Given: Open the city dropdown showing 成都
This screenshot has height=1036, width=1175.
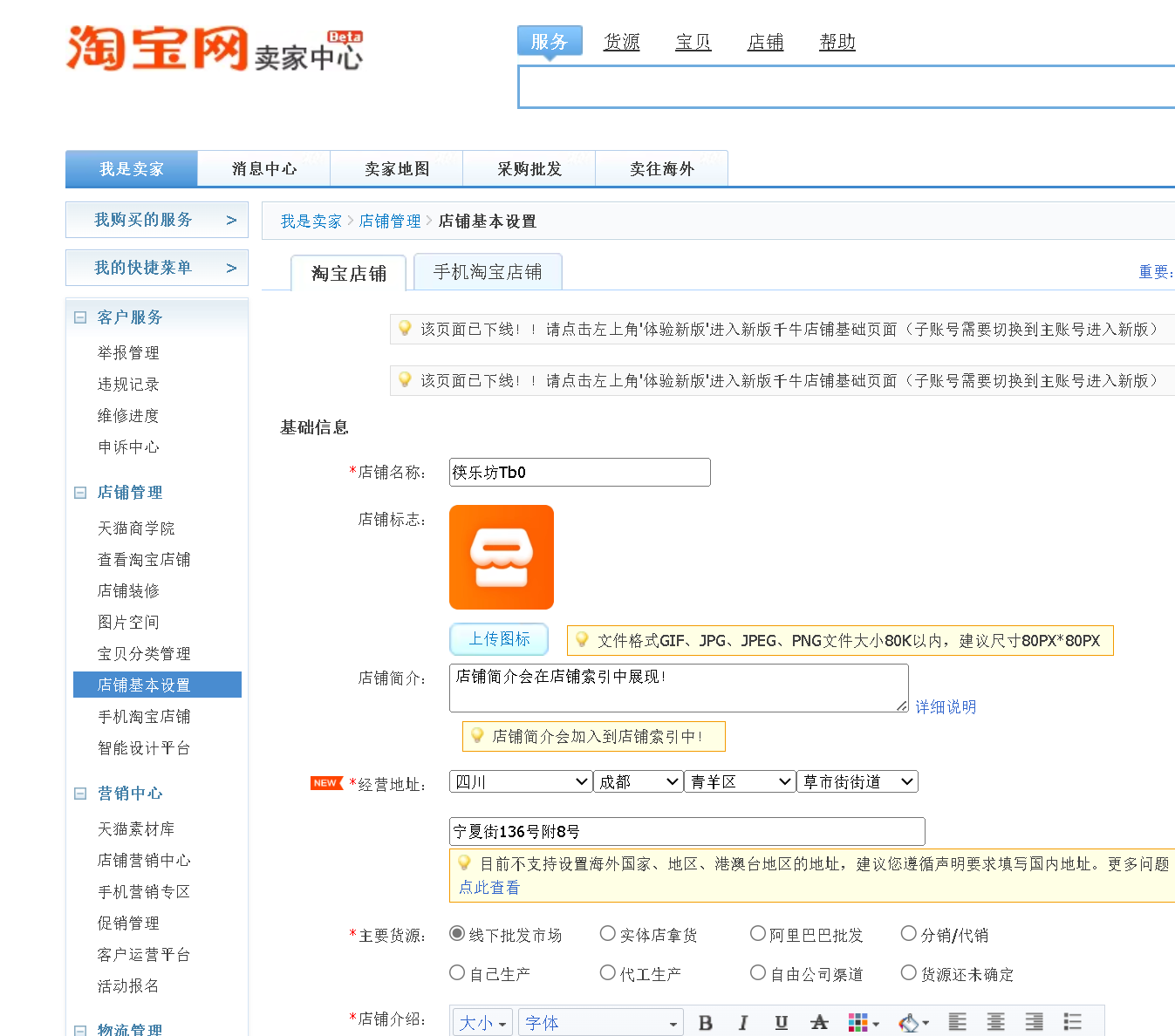Looking at the screenshot, I should pyautogui.click(x=639, y=781).
